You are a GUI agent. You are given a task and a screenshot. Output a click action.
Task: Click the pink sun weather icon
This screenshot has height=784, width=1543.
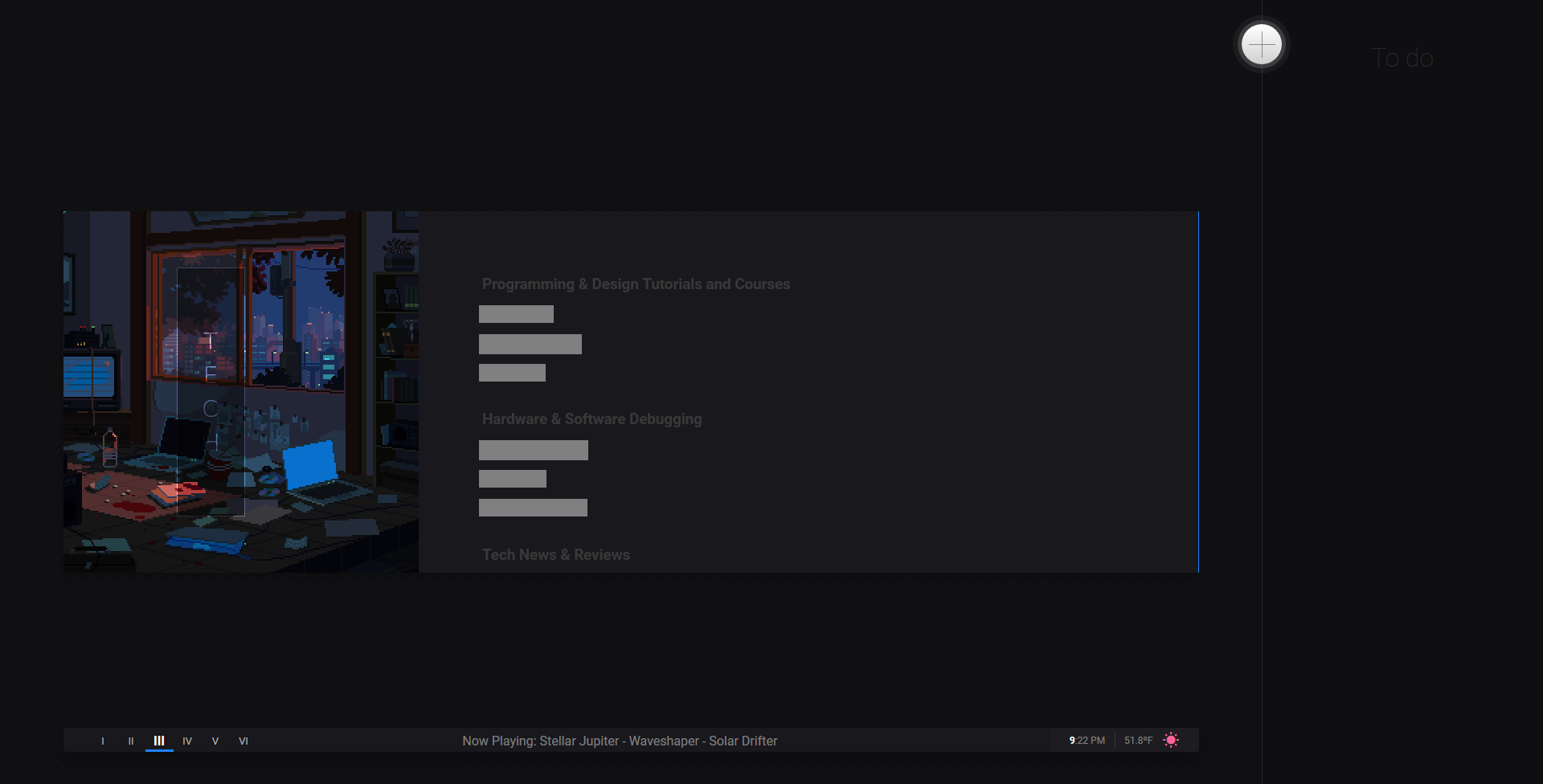1171,741
